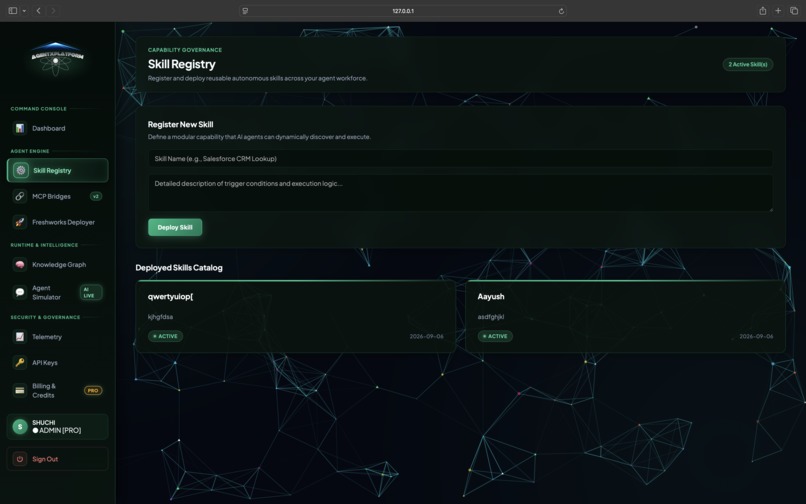The width and height of the screenshot is (806, 504).
Task: Click the 2026-09-06 date on Aayush card
Action: pyautogui.click(x=756, y=336)
